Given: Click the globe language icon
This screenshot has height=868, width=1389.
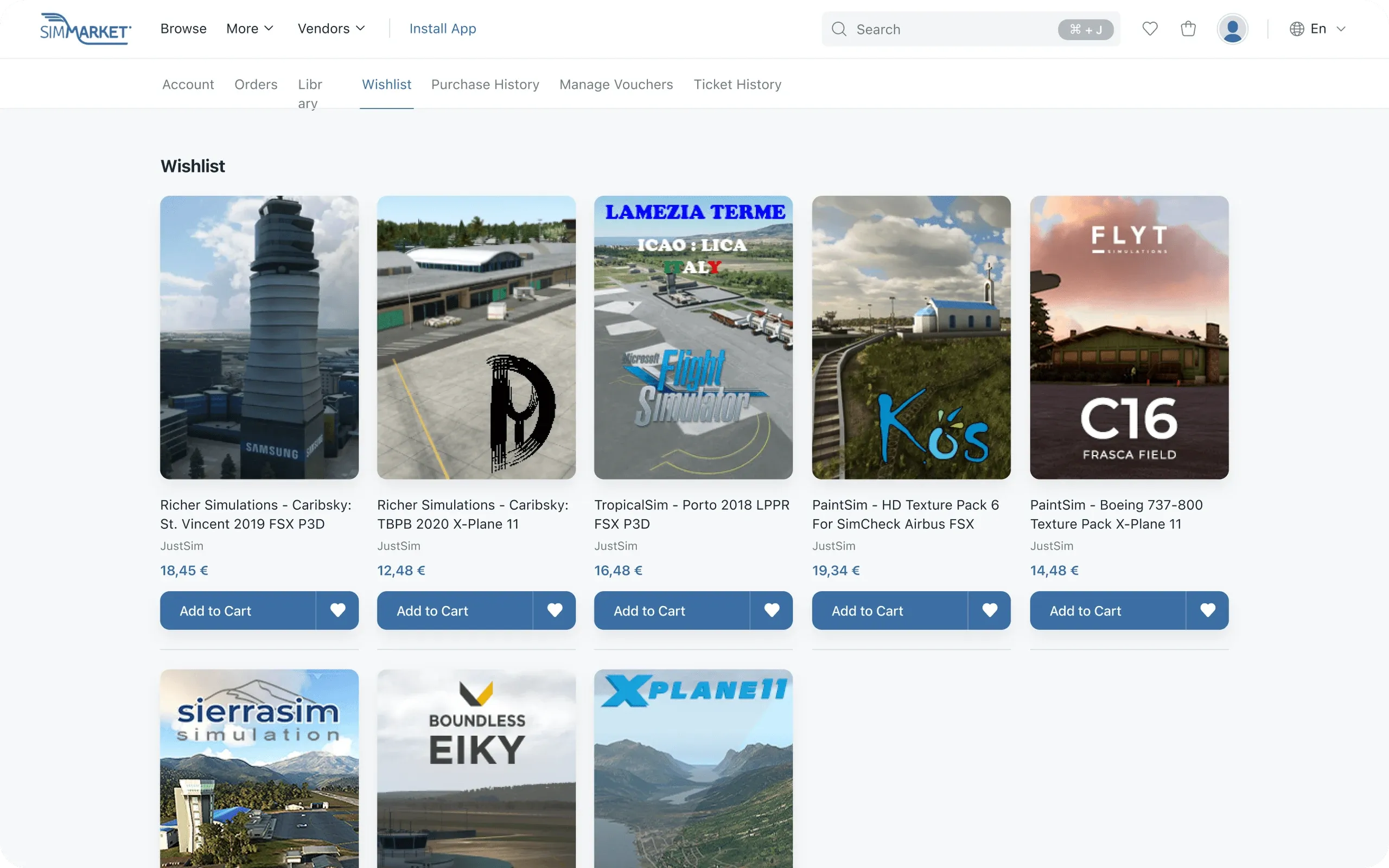Looking at the screenshot, I should pos(1297,29).
